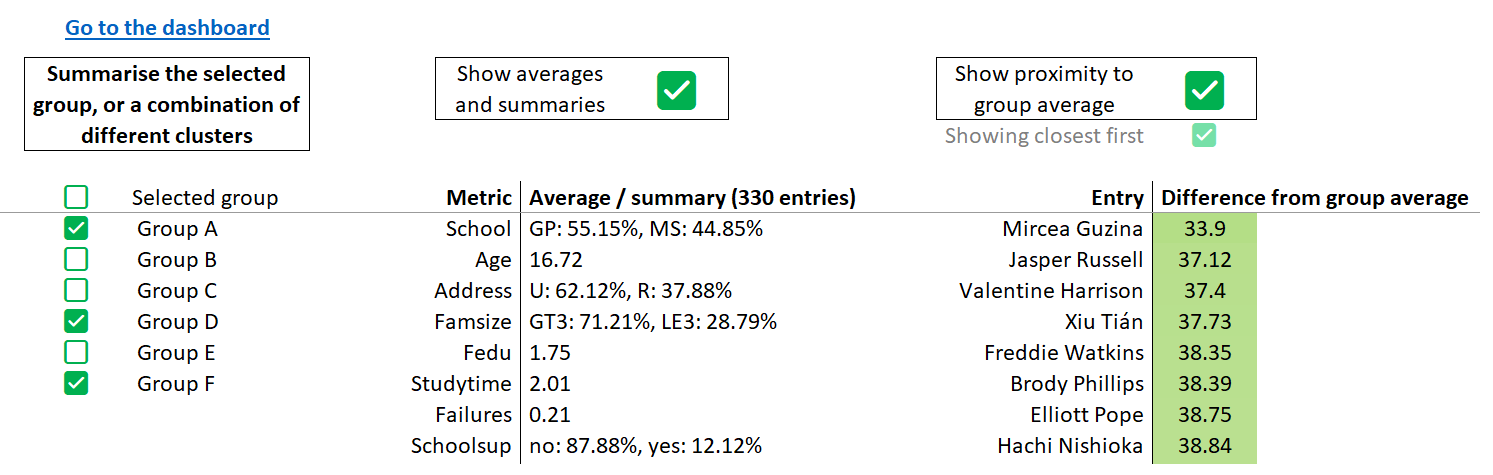Click the Difference from group average header

1314,198
